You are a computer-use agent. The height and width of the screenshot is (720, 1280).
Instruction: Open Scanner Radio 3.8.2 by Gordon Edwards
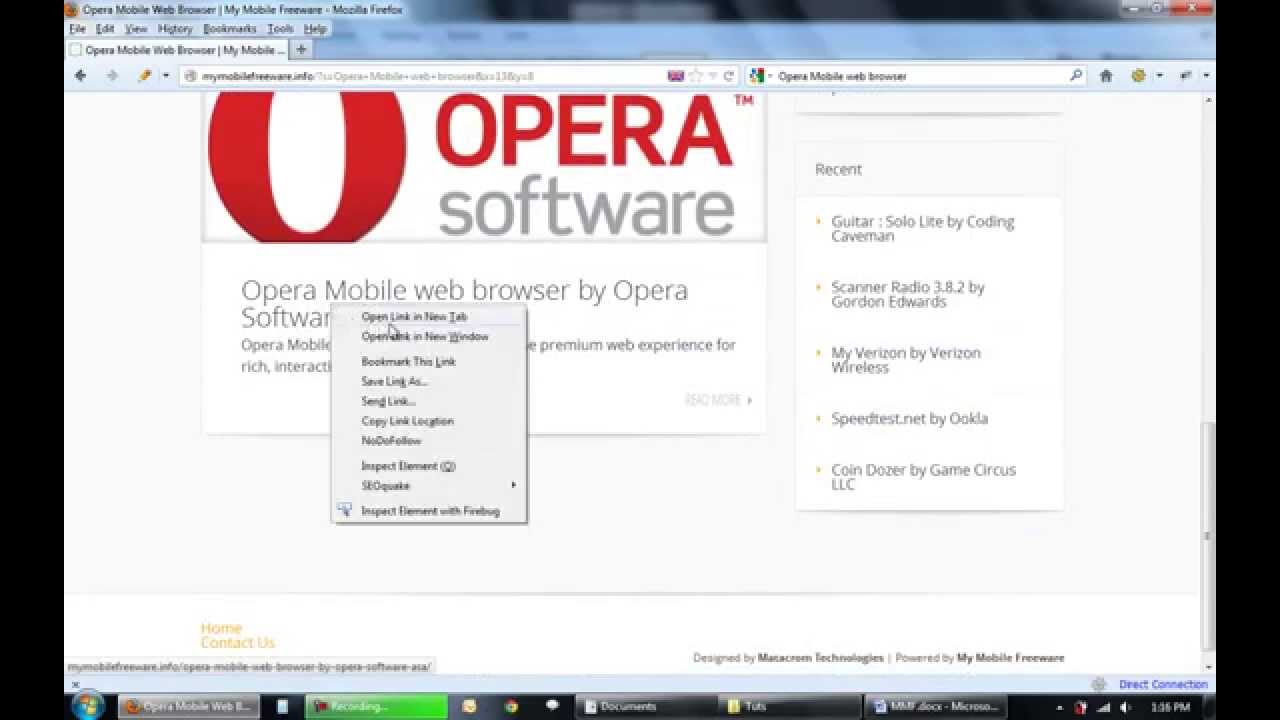(x=907, y=294)
